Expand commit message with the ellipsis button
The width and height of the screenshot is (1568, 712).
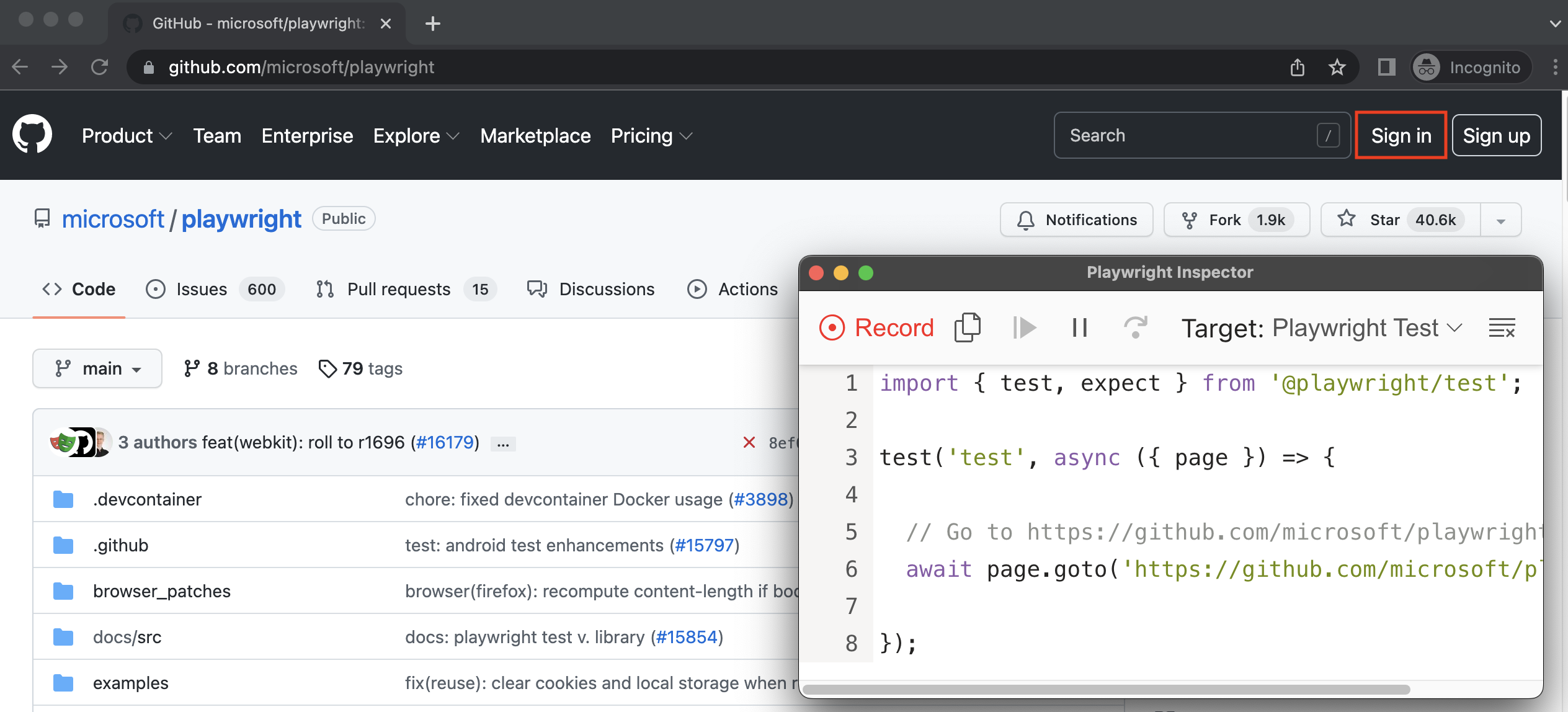503,443
